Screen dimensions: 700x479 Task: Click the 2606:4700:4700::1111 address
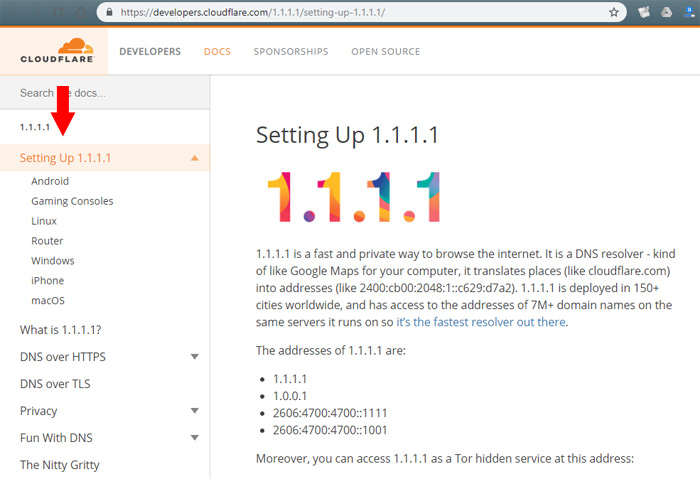pos(330,413)
